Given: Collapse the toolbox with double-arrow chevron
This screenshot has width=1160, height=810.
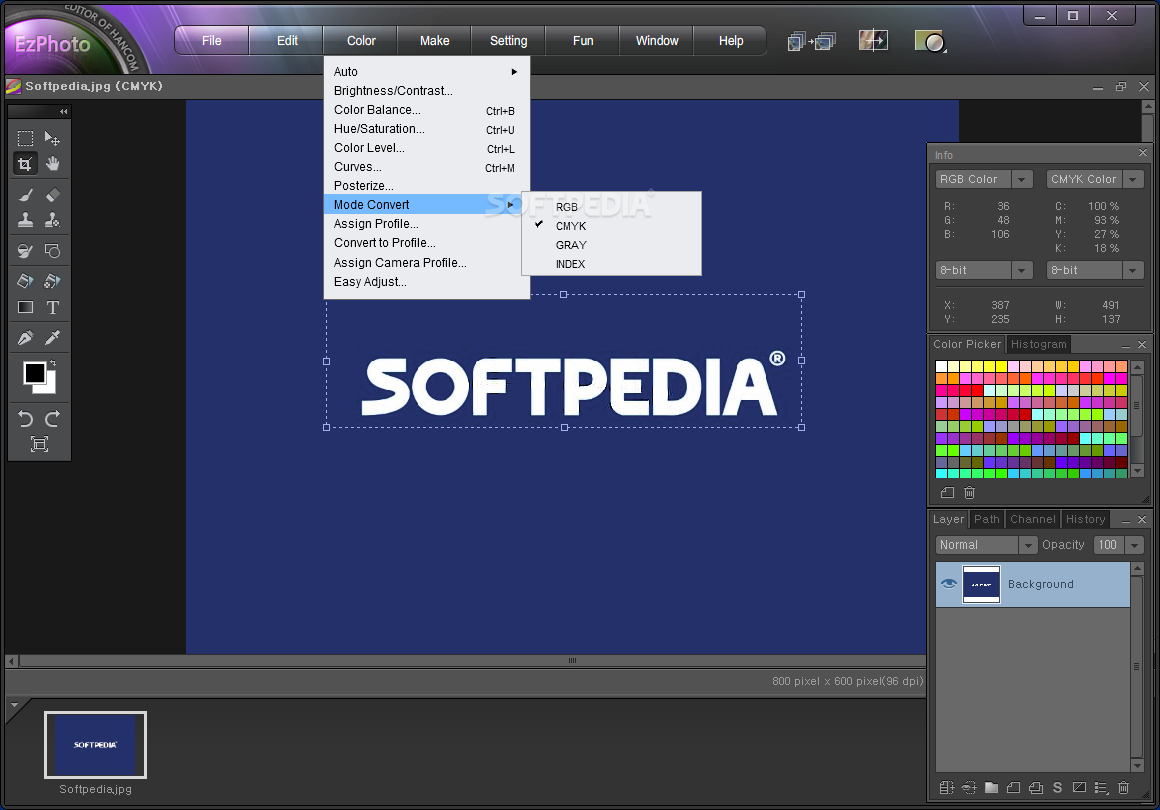Looking at the screenshot, I should click(64, 111).
